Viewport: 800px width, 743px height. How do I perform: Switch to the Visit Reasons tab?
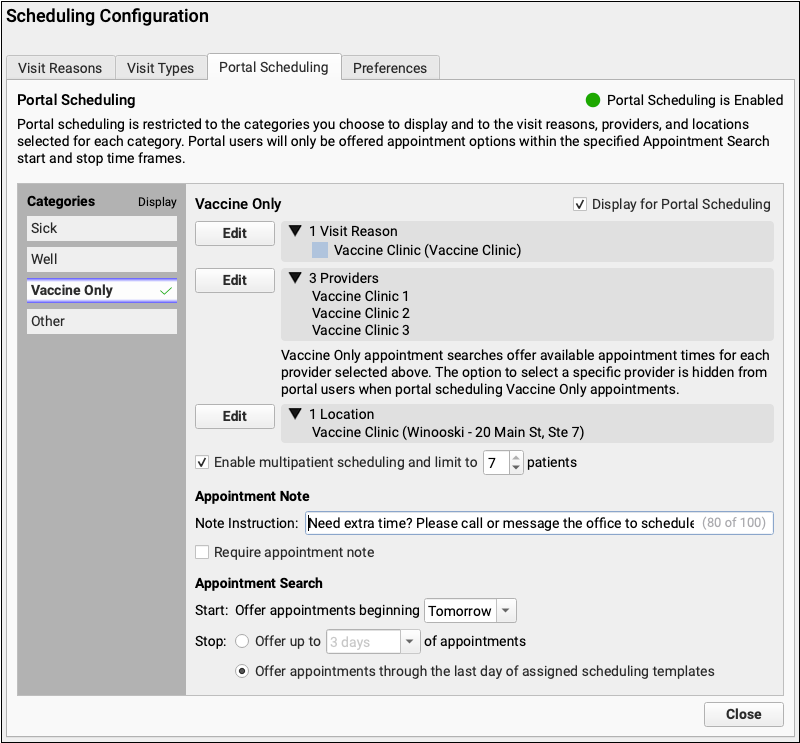coord(60,68)
